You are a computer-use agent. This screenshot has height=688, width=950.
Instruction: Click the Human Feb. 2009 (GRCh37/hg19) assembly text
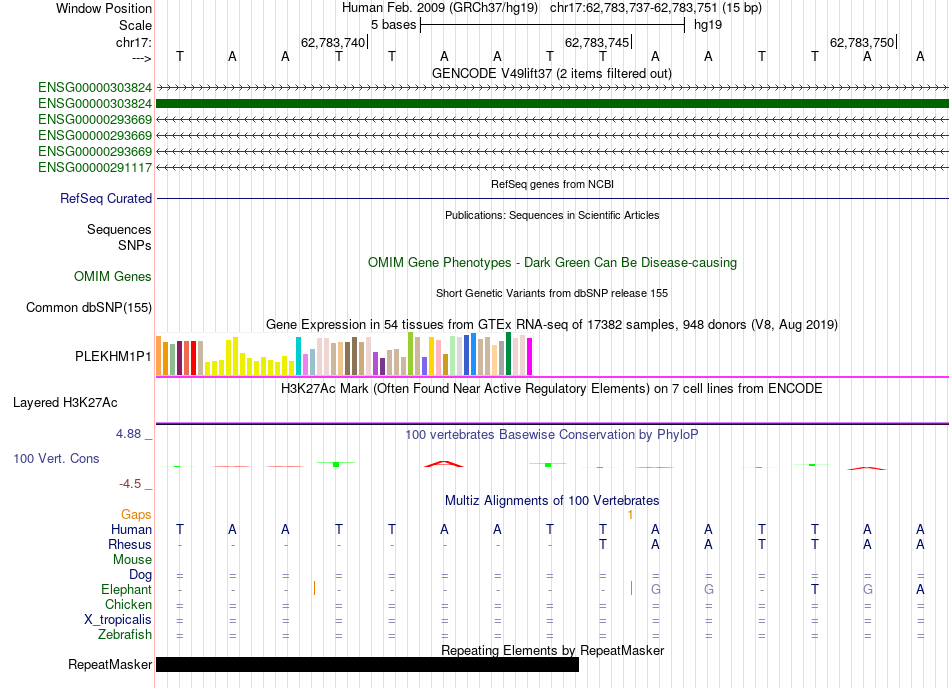coord(440,8)
